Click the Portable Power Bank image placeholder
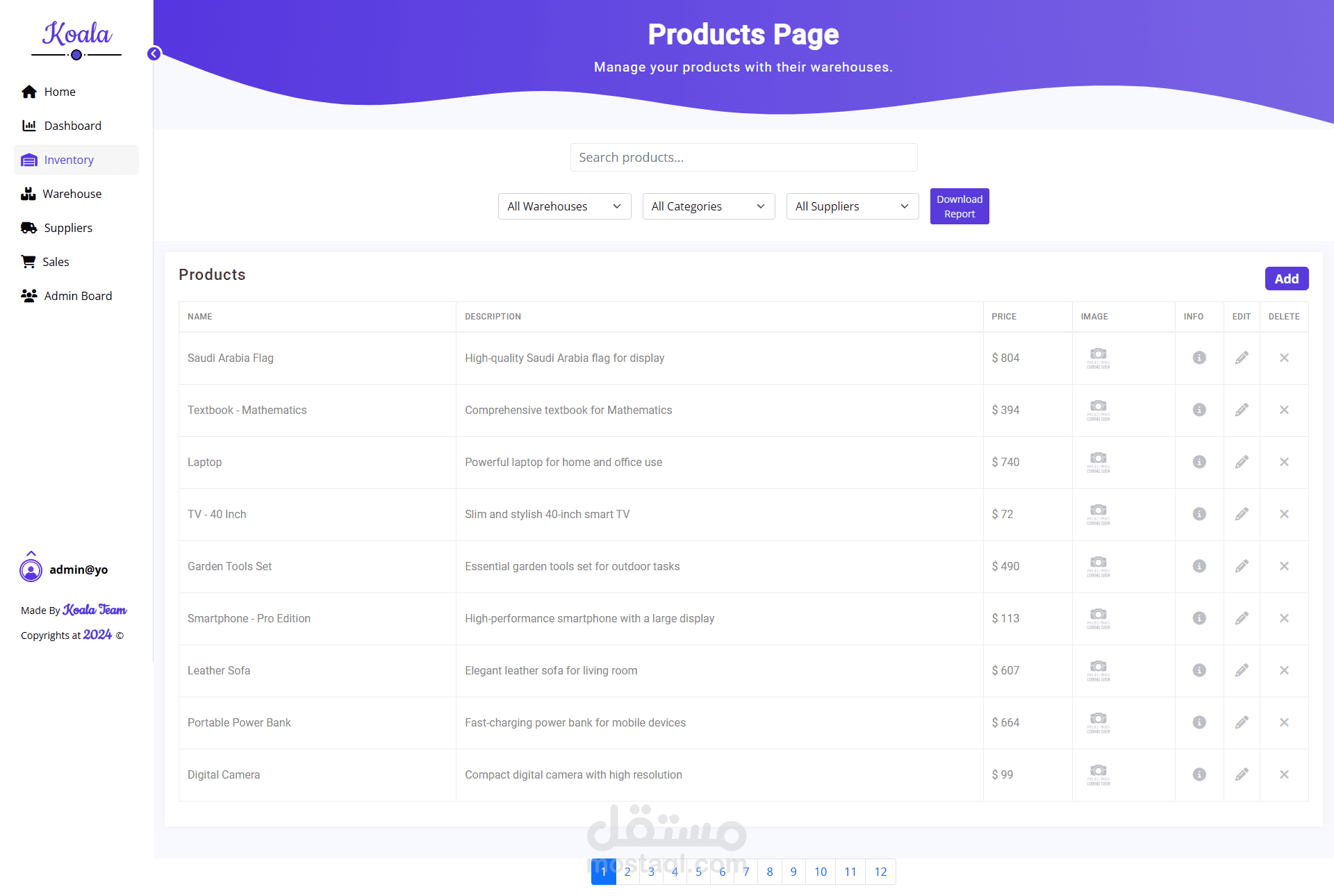Viewport: 1334px width, 896px height. (1098, 722)
